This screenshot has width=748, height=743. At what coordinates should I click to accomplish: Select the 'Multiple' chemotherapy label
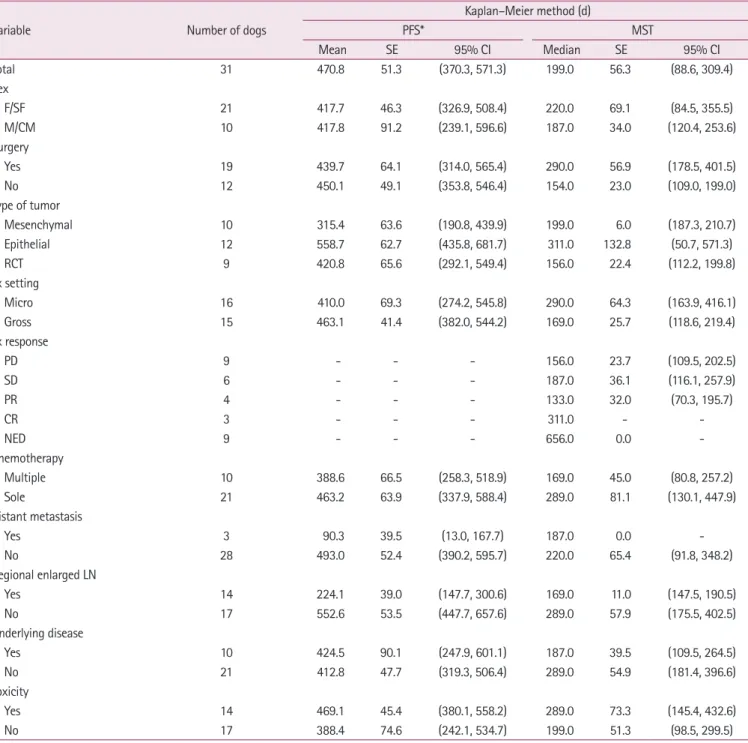pos(25,478)
